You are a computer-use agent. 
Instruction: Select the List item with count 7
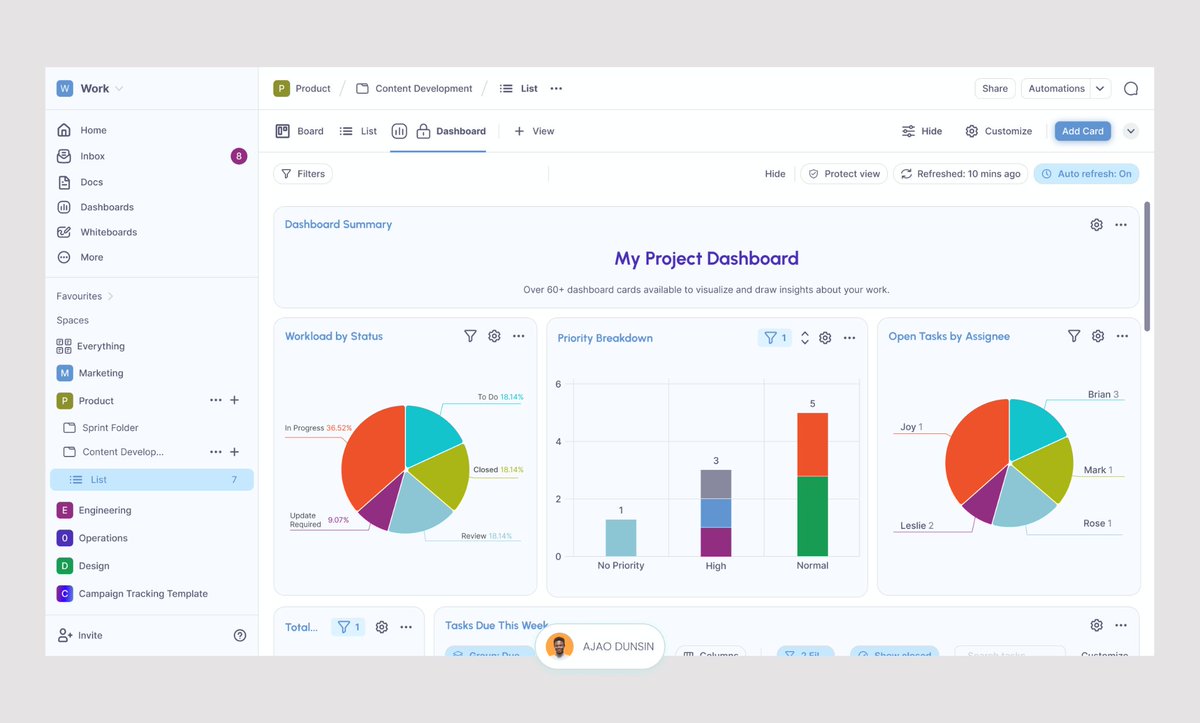tap(152, 480)
